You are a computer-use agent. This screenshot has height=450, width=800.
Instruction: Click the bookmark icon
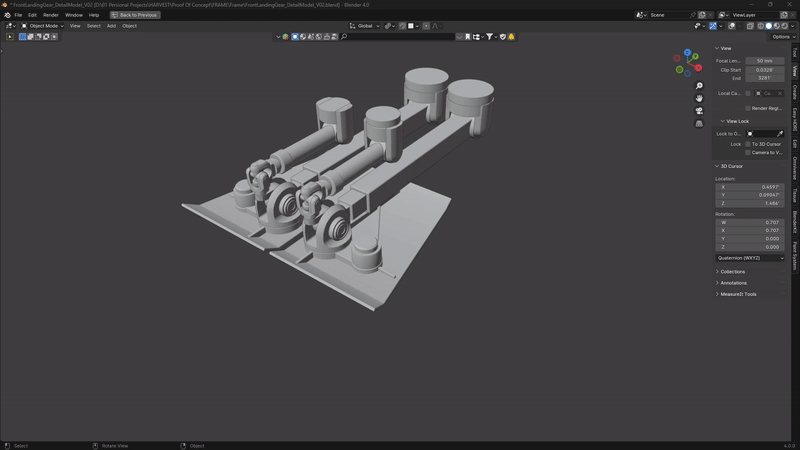[x=467, y=37]
